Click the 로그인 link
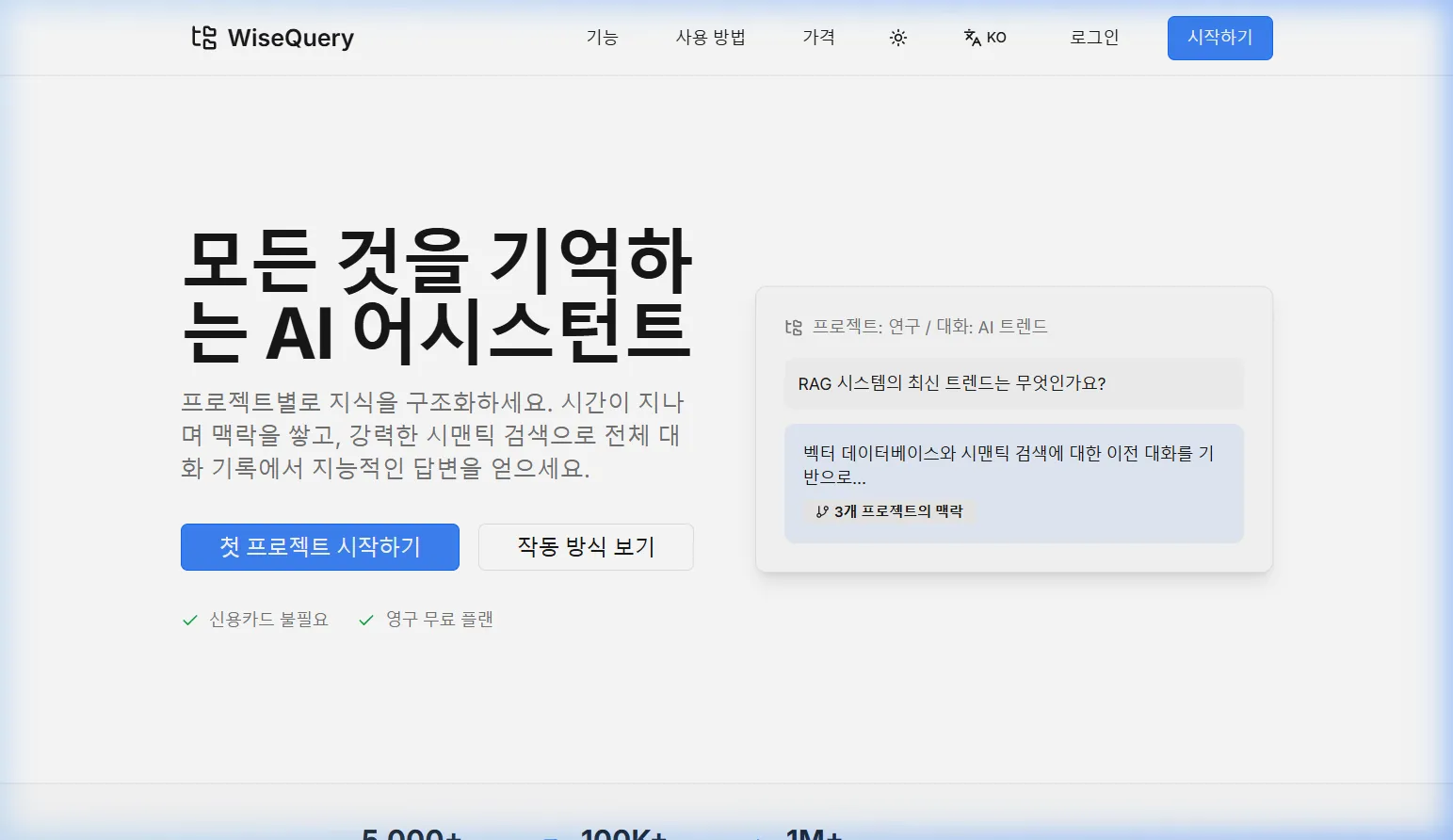 click(x=1094, y=38)
